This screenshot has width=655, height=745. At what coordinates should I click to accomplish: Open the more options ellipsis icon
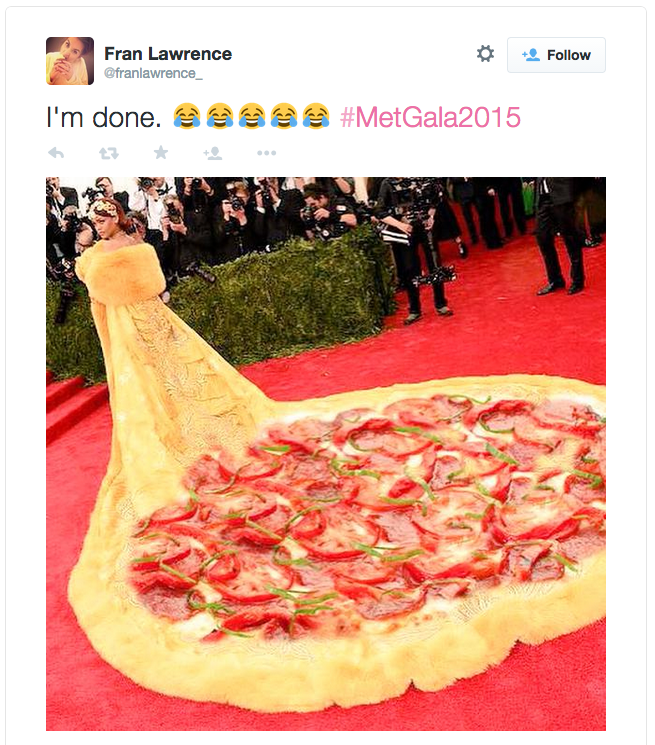[x=266, y=153]
